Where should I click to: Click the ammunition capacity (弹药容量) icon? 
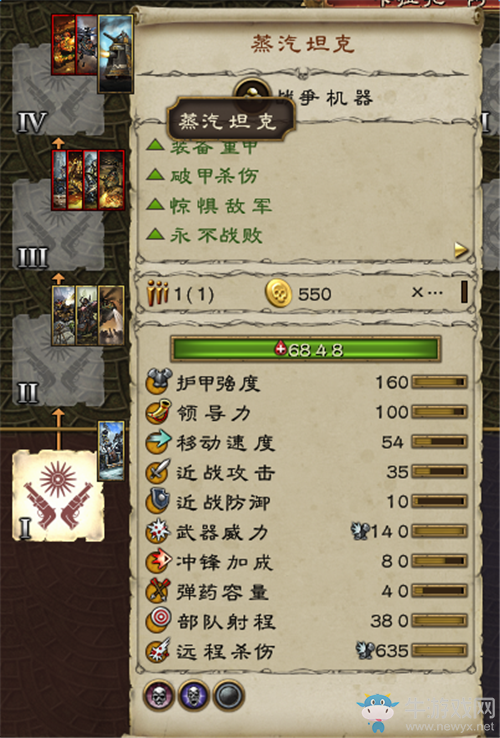158,592
